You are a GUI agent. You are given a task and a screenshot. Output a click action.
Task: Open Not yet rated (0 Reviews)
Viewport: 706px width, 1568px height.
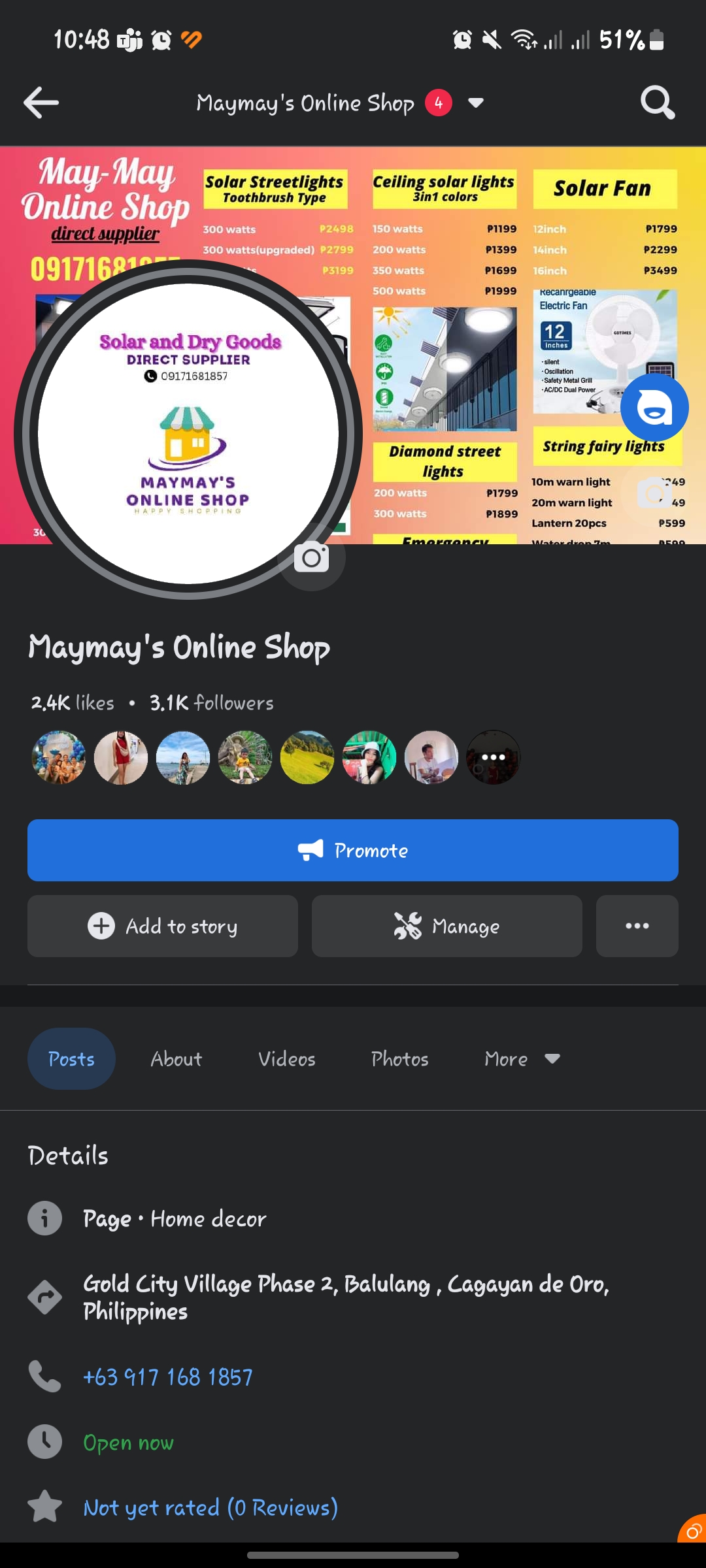(x=210, y=1507)
